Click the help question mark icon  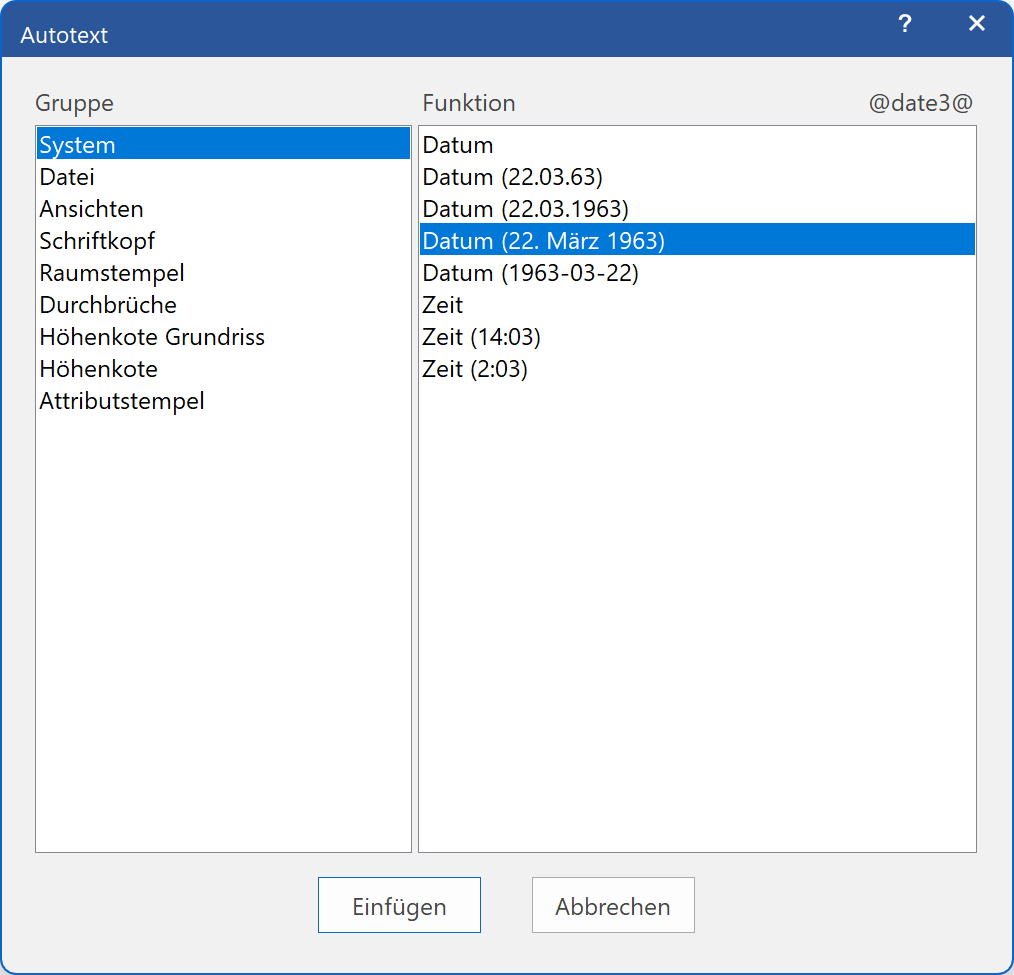pos(904,25)
